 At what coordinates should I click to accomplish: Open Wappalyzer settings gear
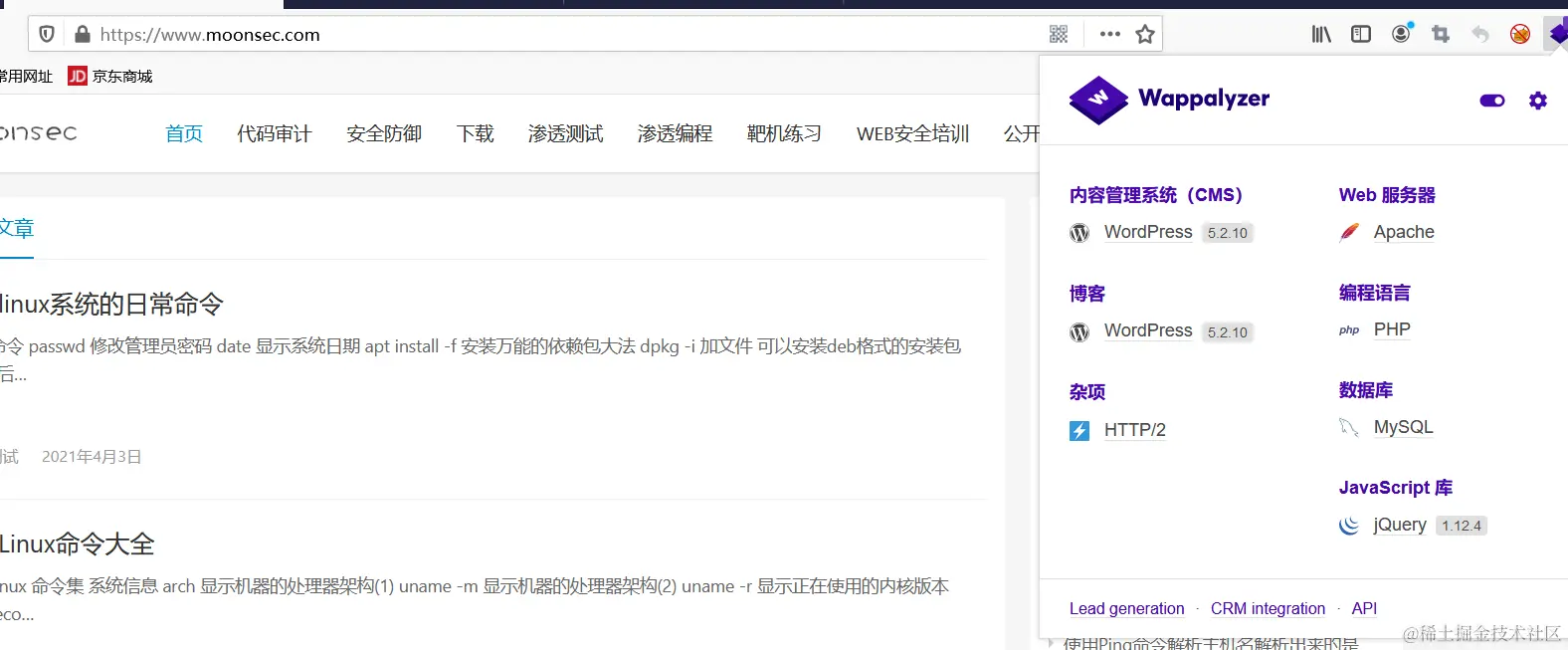[x=1538, y=101]
